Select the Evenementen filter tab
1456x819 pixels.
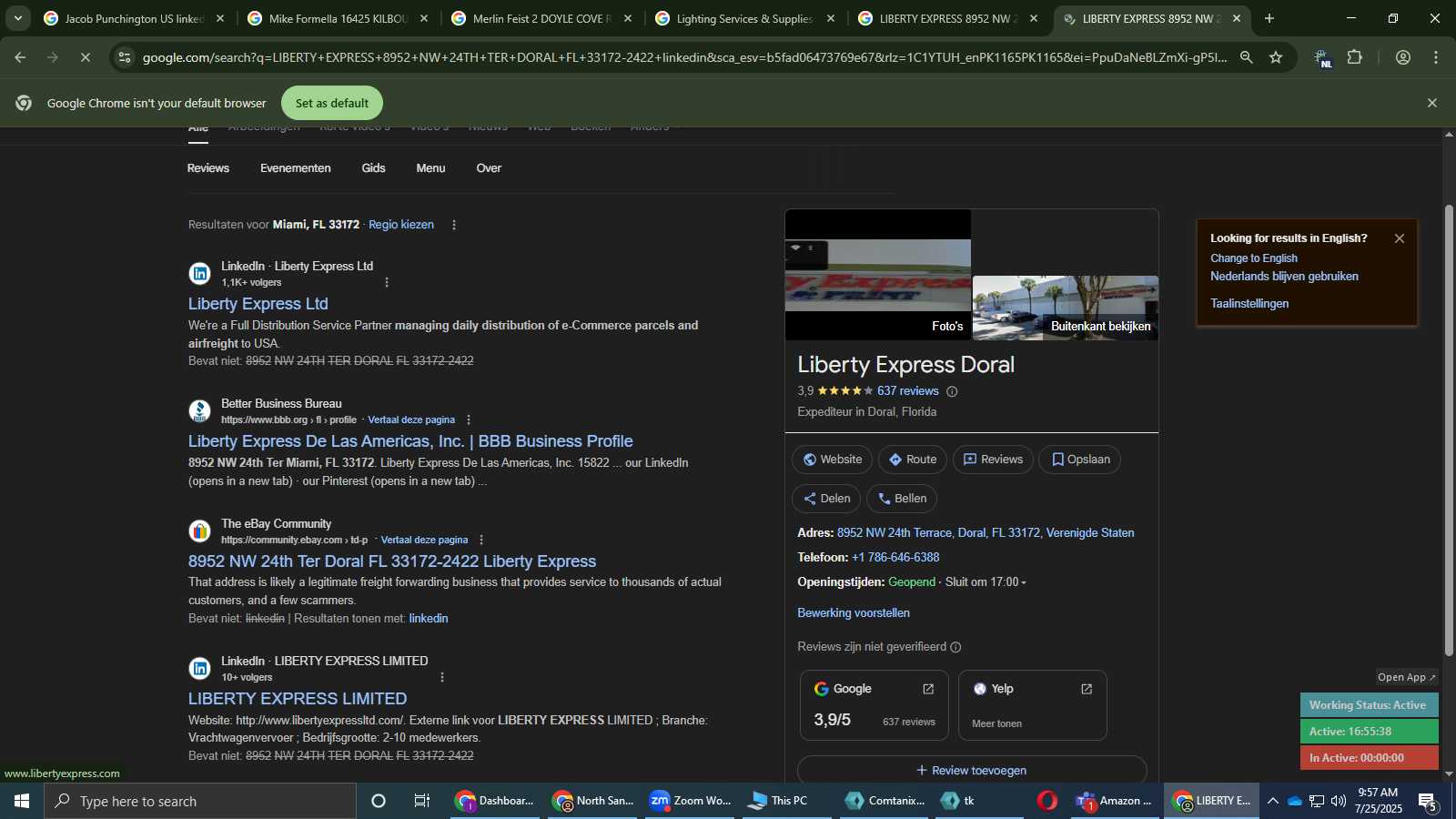pos(296,168)
